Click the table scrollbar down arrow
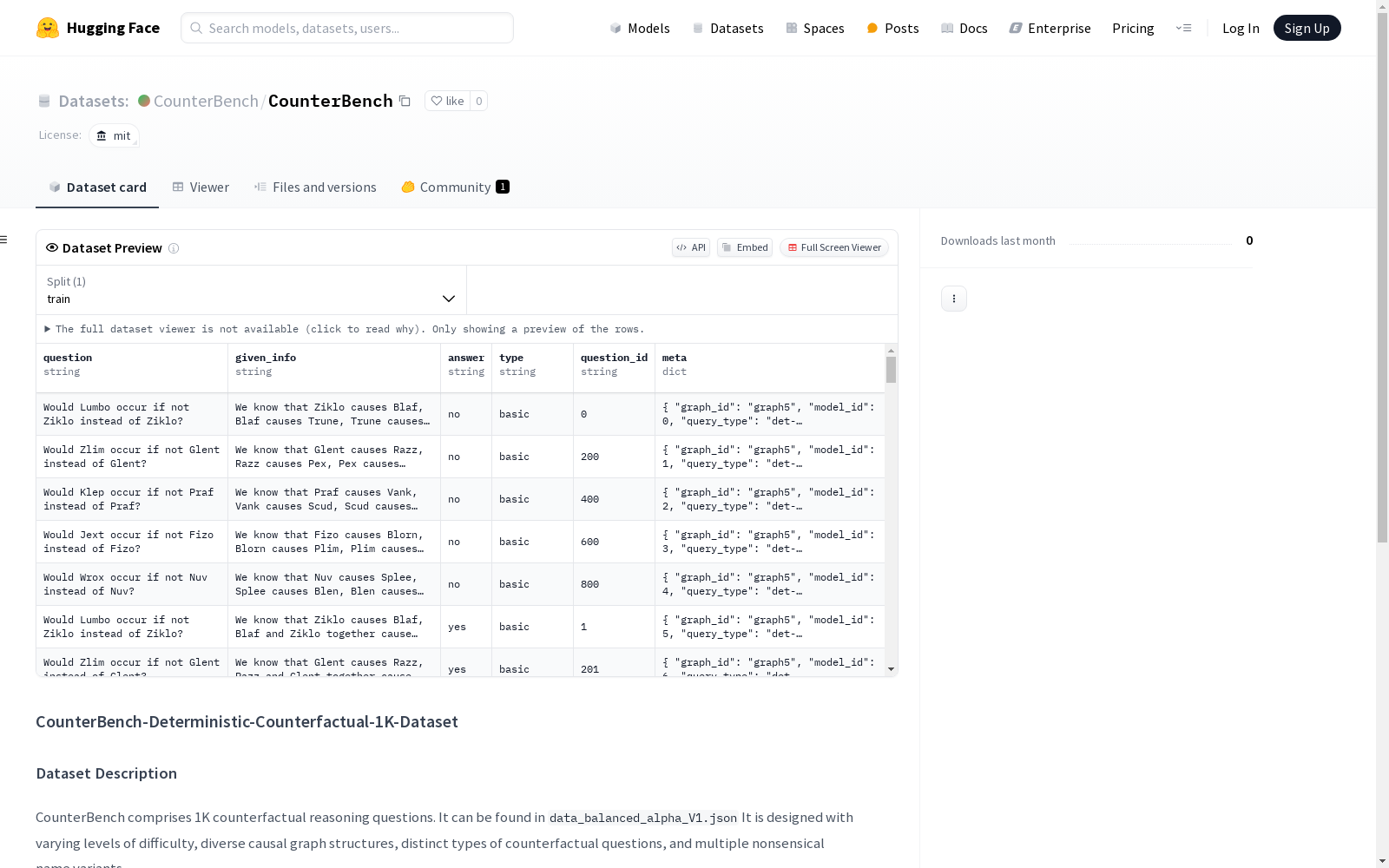This screenshot has height=868, width=1389. click(891, 669)
